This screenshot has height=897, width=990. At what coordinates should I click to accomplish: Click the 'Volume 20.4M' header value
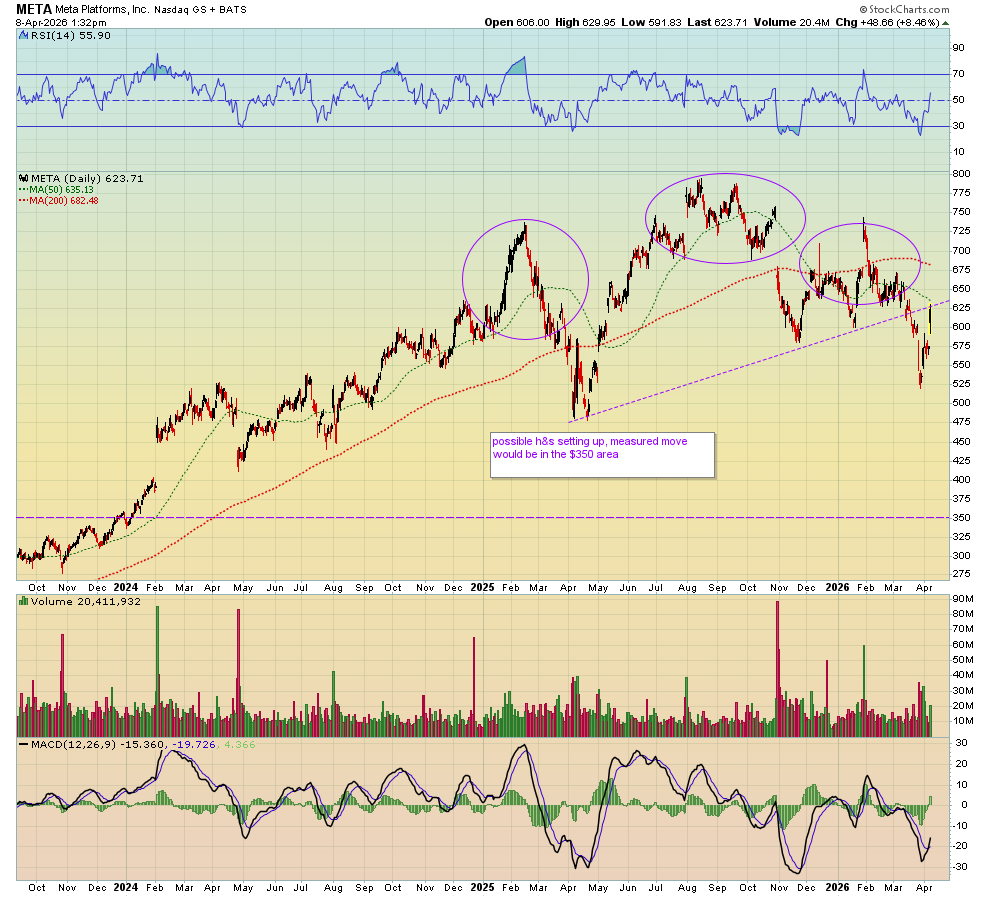pos(792,22)
